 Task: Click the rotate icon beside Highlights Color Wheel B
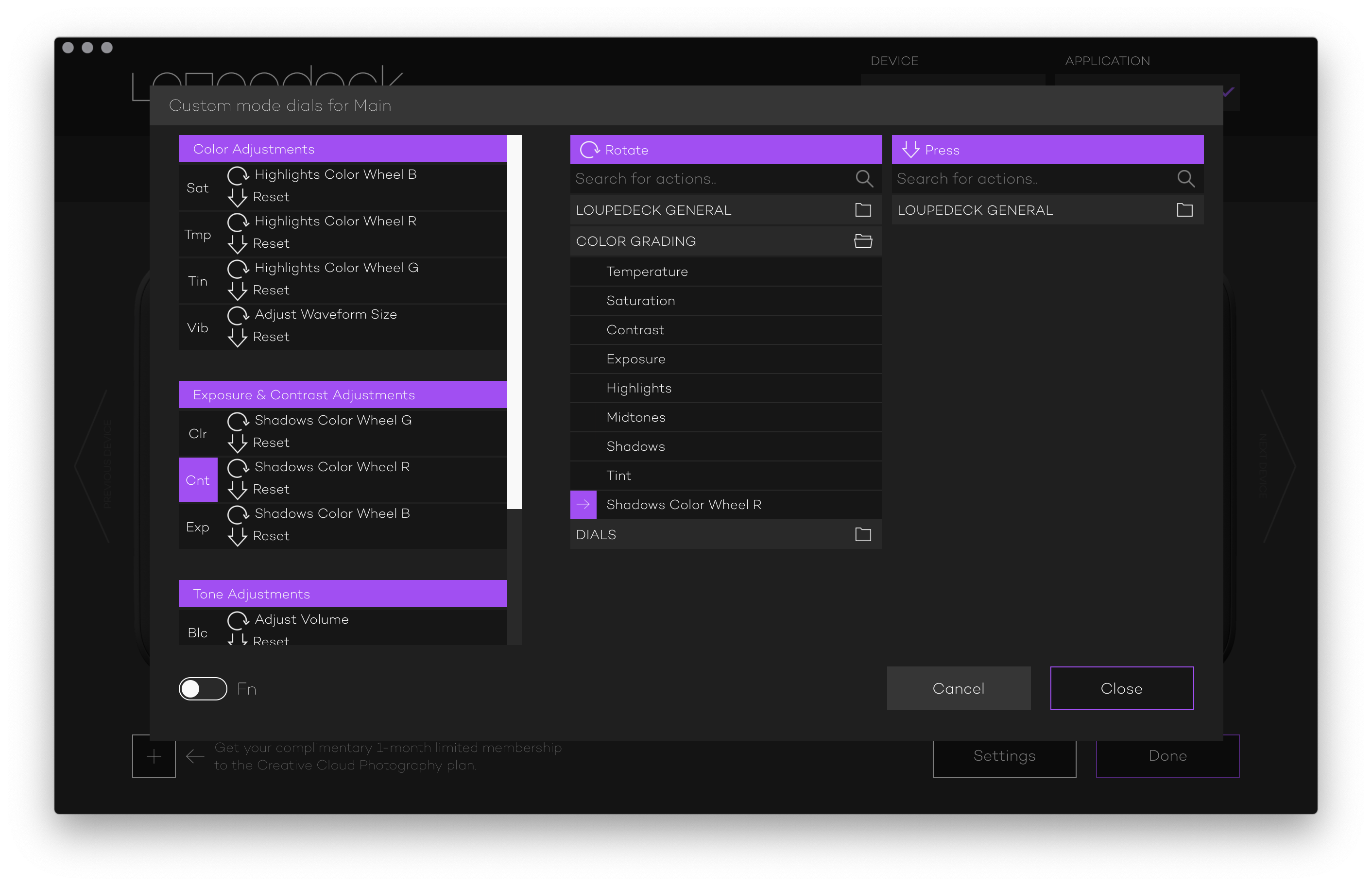(x=238, y=175)
